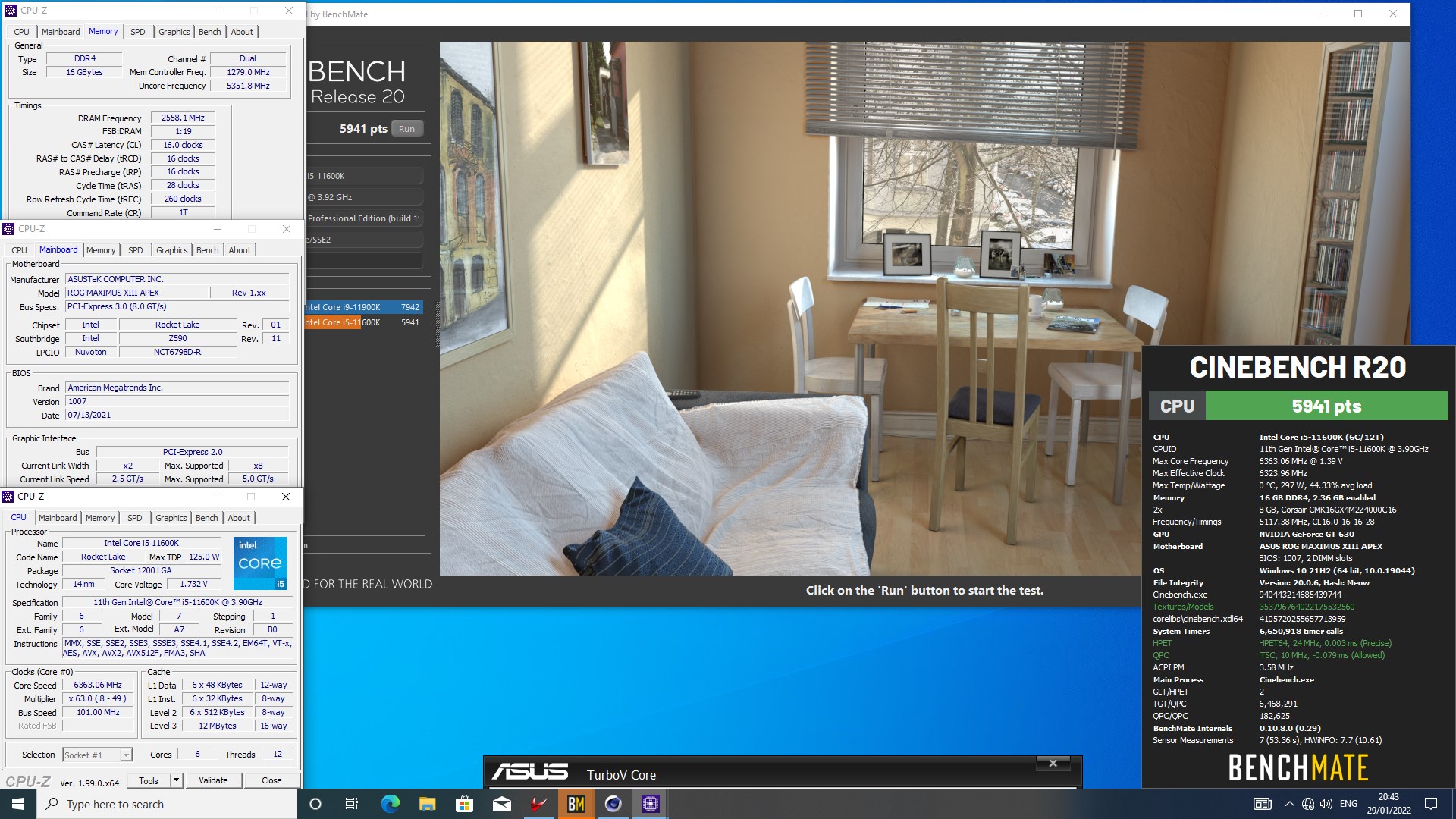Click Core Speed value 6363.06 MHz
The width and height of the screenshot is (1456, 819).
coord(98,685)
